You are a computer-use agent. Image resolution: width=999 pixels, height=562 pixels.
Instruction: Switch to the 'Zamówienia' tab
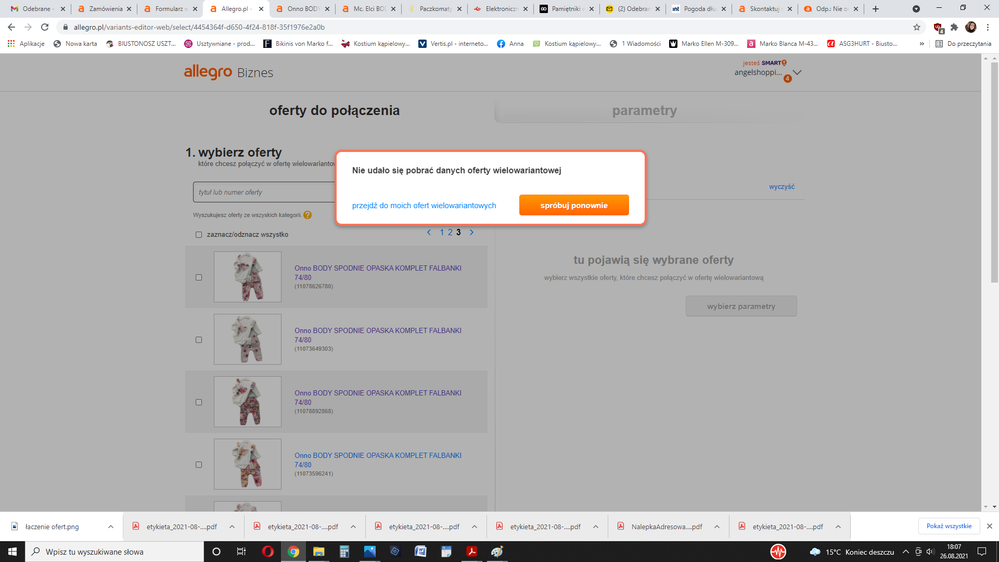coord(104,9)
